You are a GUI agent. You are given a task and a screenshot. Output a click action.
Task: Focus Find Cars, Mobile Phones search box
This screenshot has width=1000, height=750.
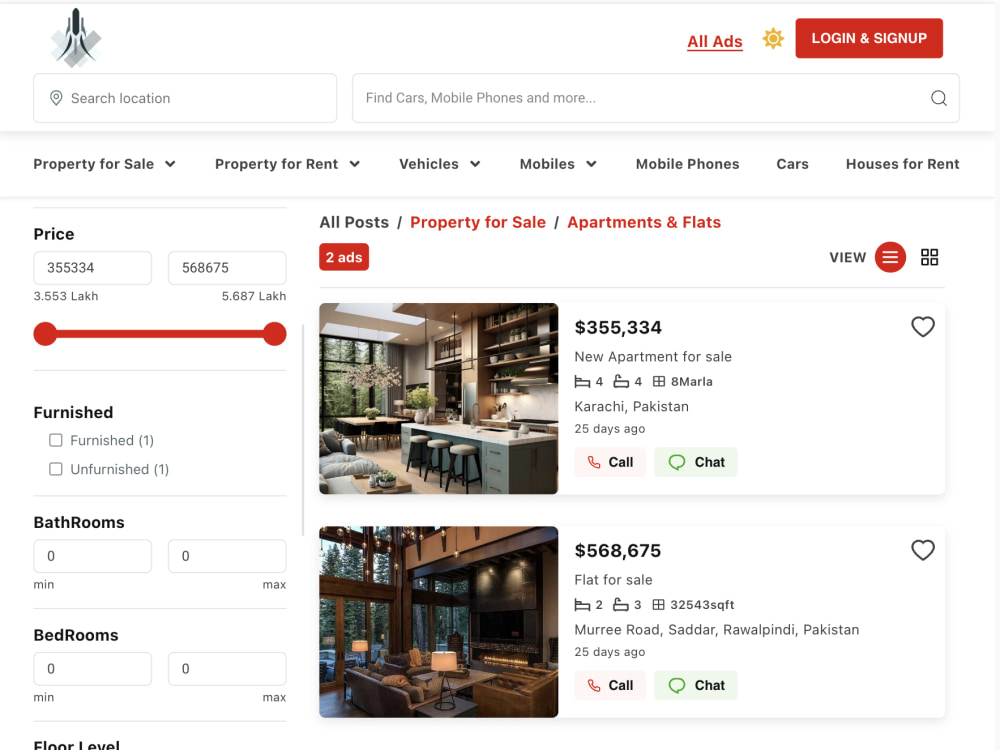[x=656, y=98]
